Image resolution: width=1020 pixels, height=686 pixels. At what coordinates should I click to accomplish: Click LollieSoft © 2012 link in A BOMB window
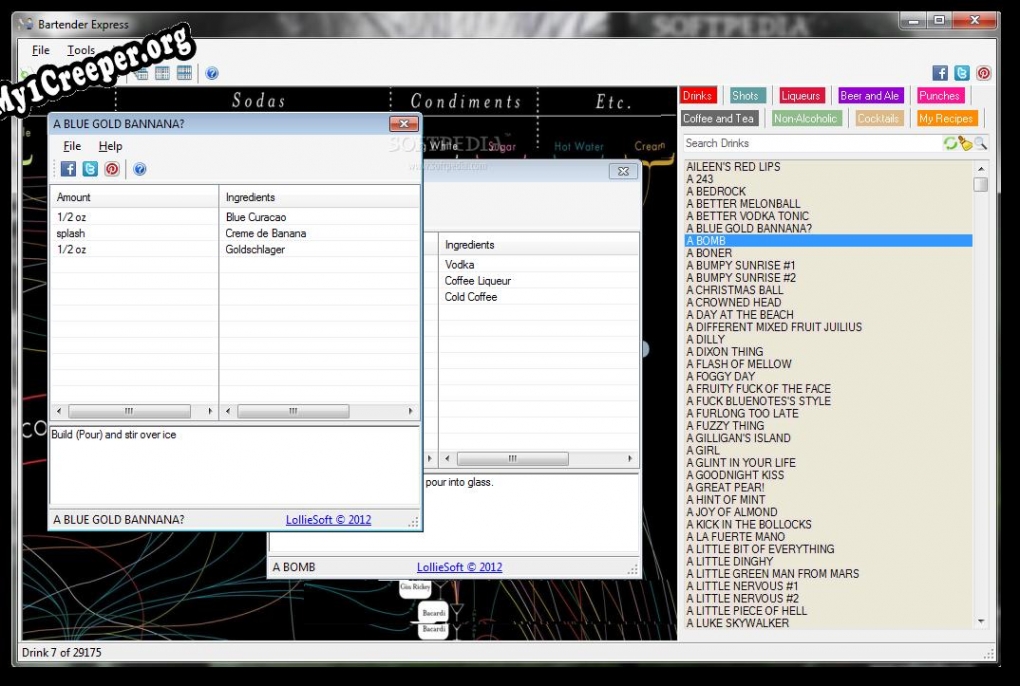[x=459, y=567]
